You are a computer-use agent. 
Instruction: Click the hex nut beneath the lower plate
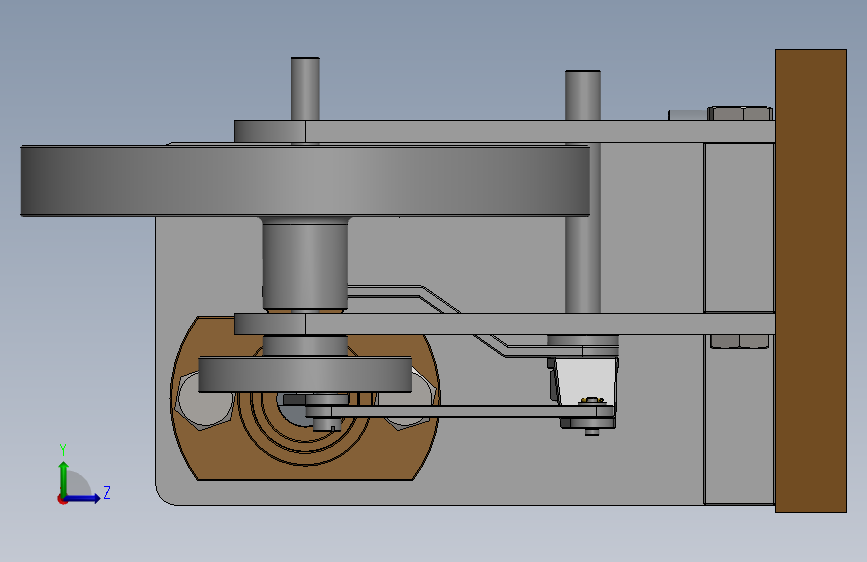(739, 341)
